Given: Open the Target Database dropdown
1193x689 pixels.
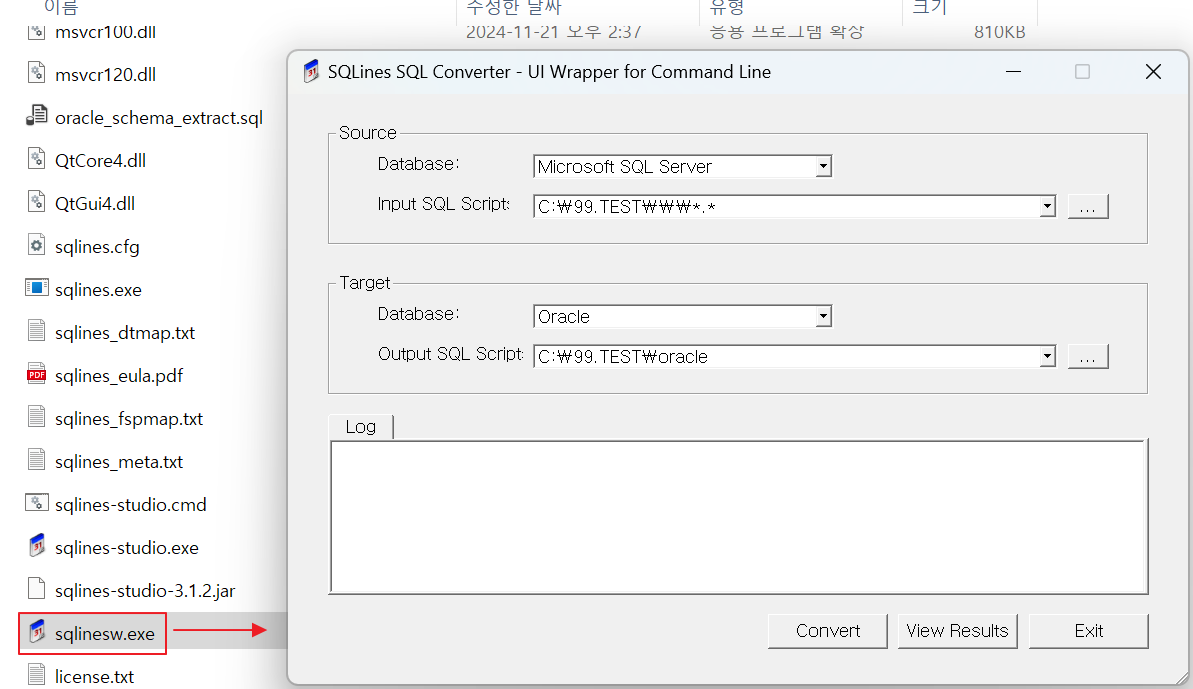Looking at the screenshot, I should tap(823, 316).
